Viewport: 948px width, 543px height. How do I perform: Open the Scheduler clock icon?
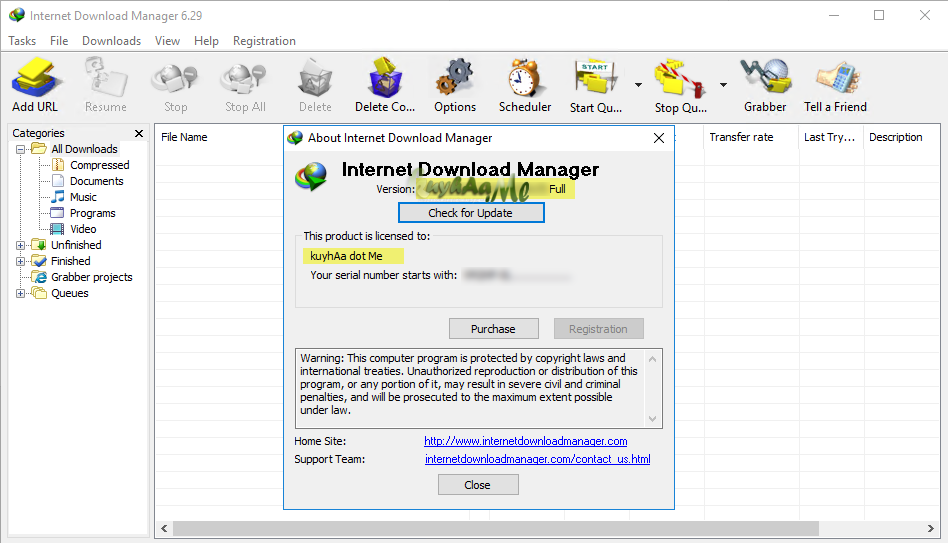point(525,77)
